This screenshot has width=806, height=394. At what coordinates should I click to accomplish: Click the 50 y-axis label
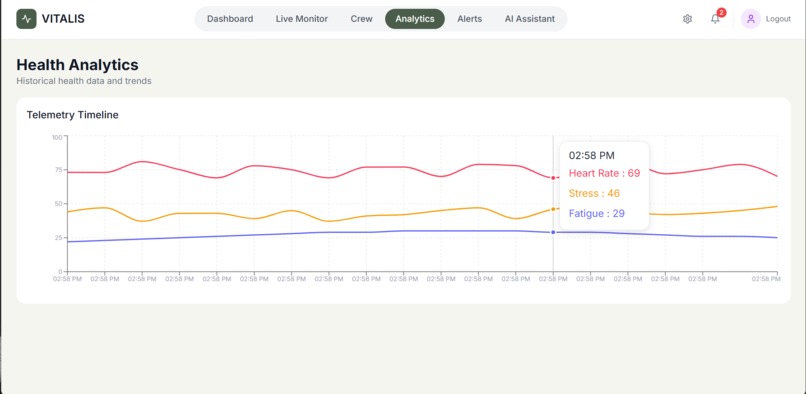coord(58,204)
